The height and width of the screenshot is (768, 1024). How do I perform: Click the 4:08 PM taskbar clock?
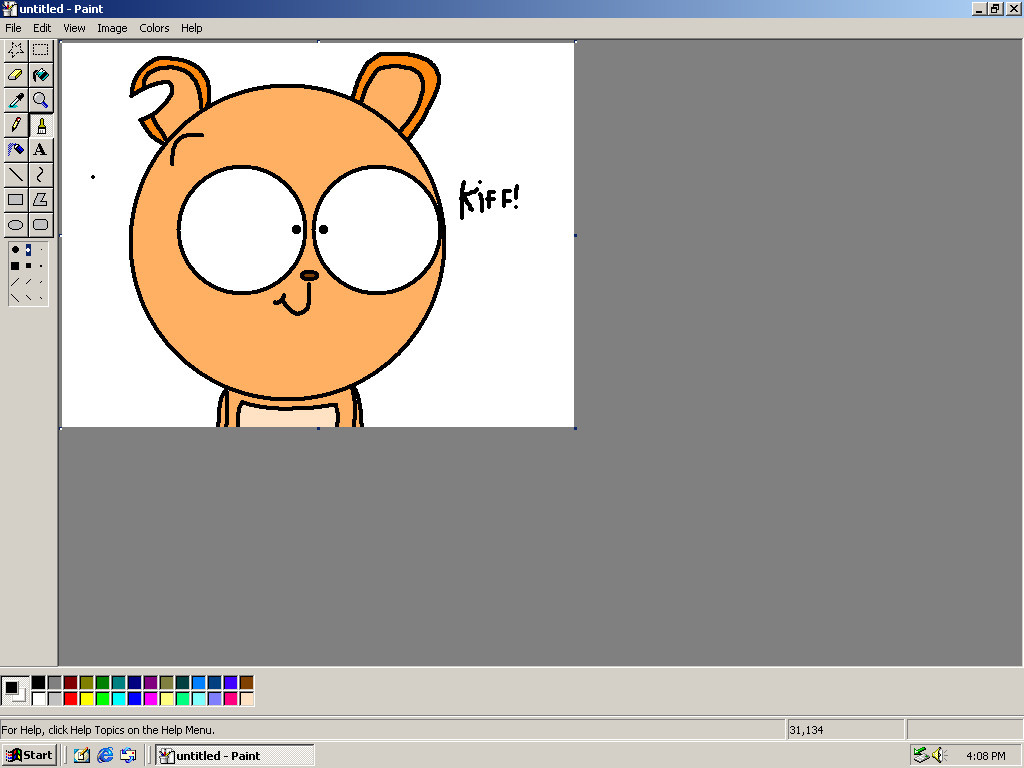pyautogui.click(x=985, y=756)
